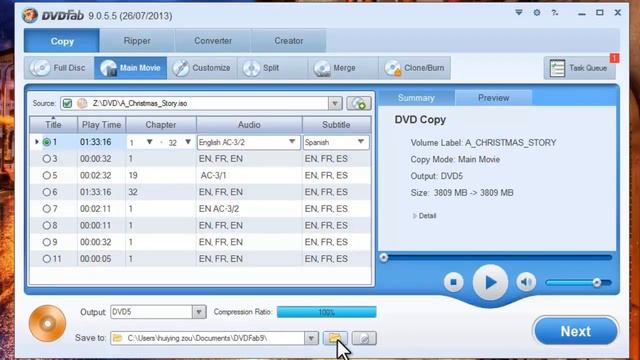Select title 6 radio button
Viewport: 640px width, 360px height.
[47, 192]
